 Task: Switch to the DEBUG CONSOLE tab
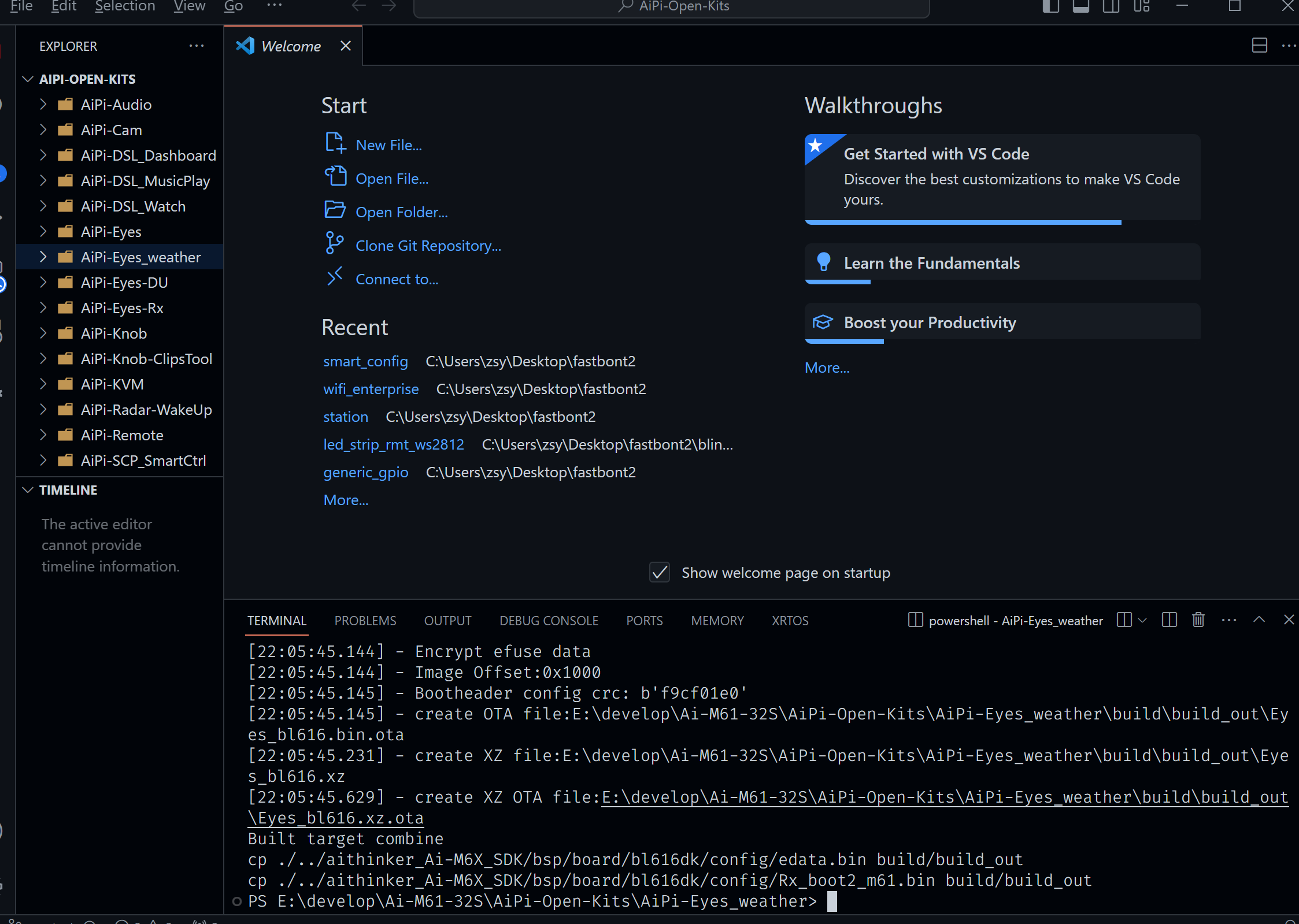549,621
